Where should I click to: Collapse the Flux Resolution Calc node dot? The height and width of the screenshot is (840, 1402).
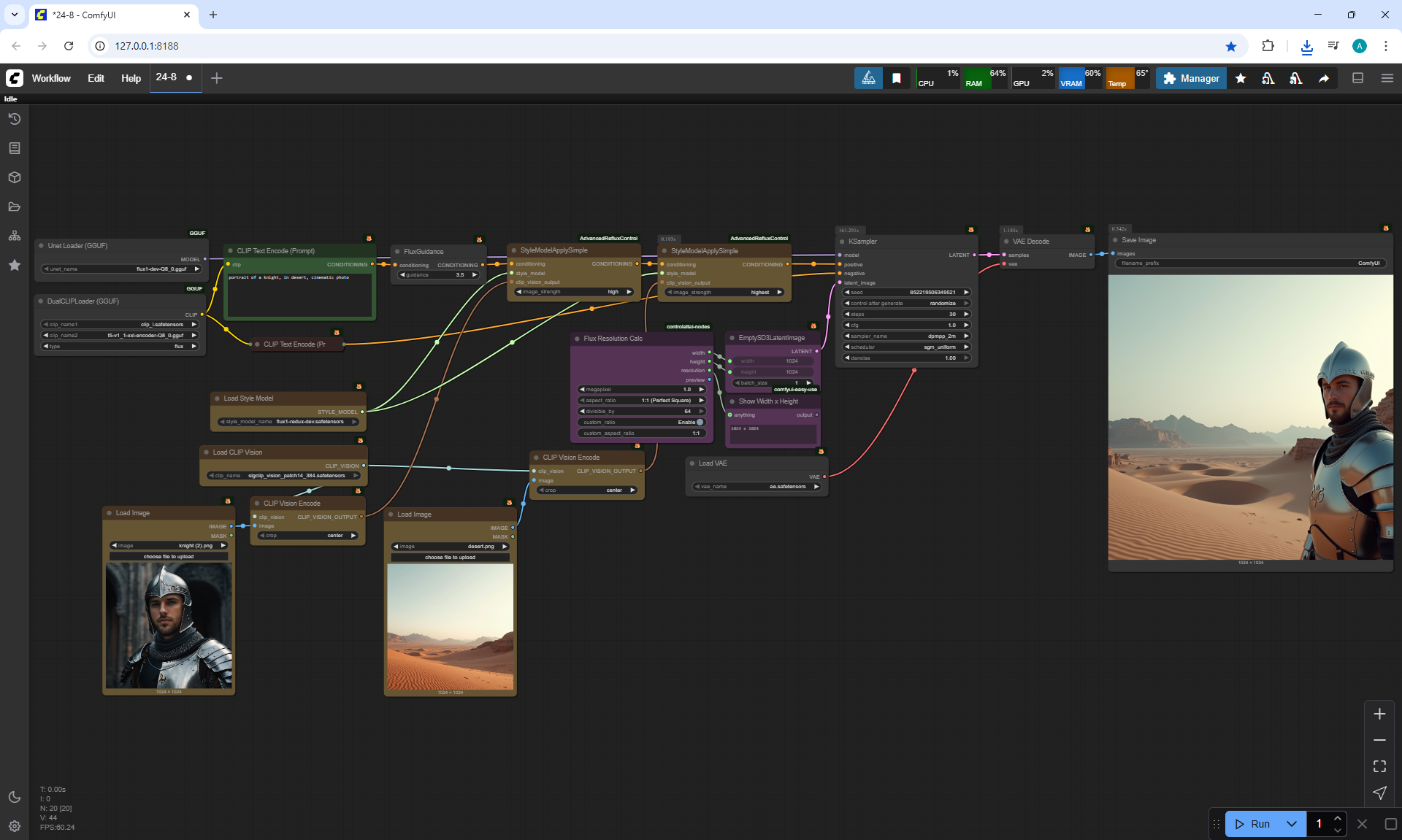[577, 339]
